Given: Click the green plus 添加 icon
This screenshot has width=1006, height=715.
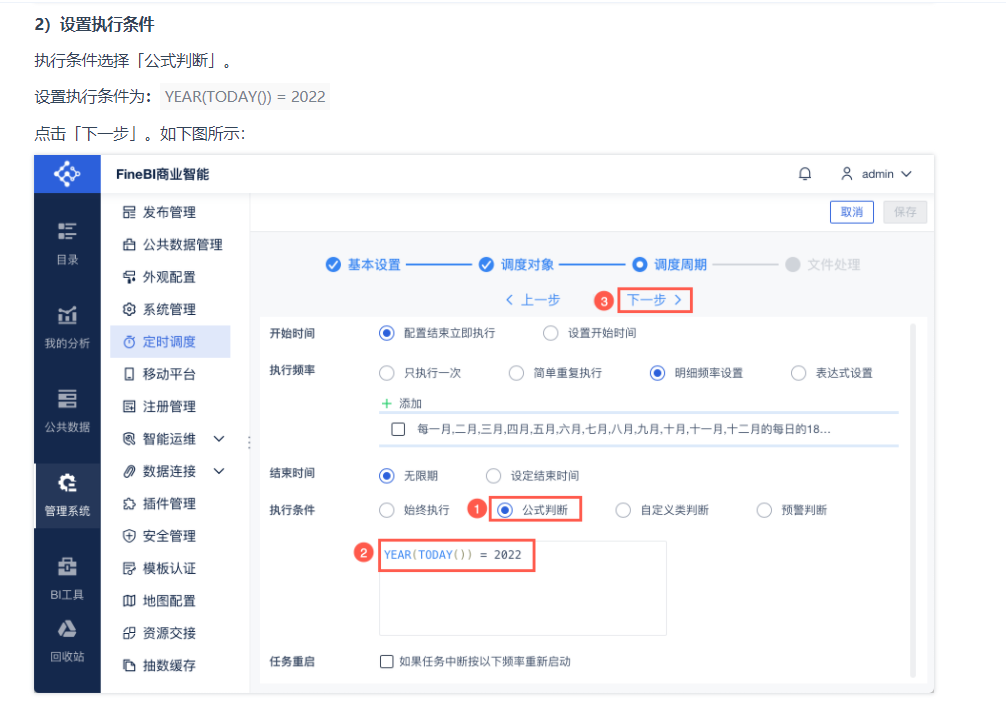Looking at the screenshot, I should point(386,404).
